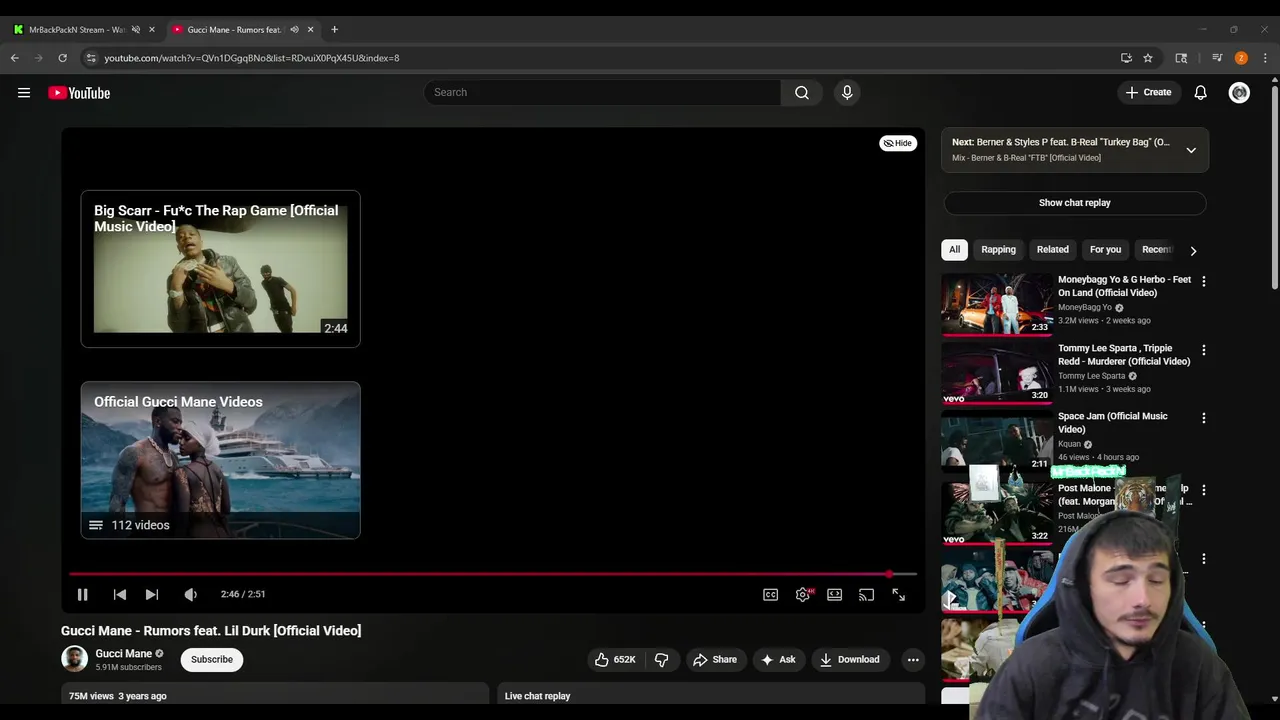1280x720 pixels.
Task: Subscribe to Gucci Mane channel
Action: tap(212, 659)
